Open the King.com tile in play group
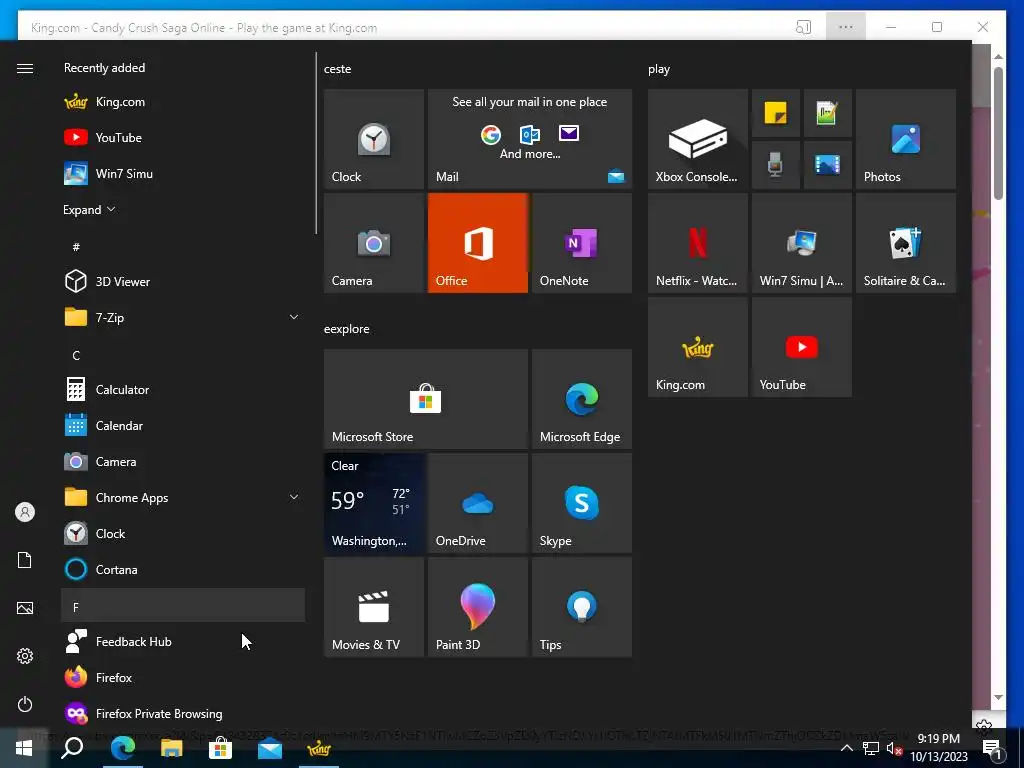 pos(697,347)
